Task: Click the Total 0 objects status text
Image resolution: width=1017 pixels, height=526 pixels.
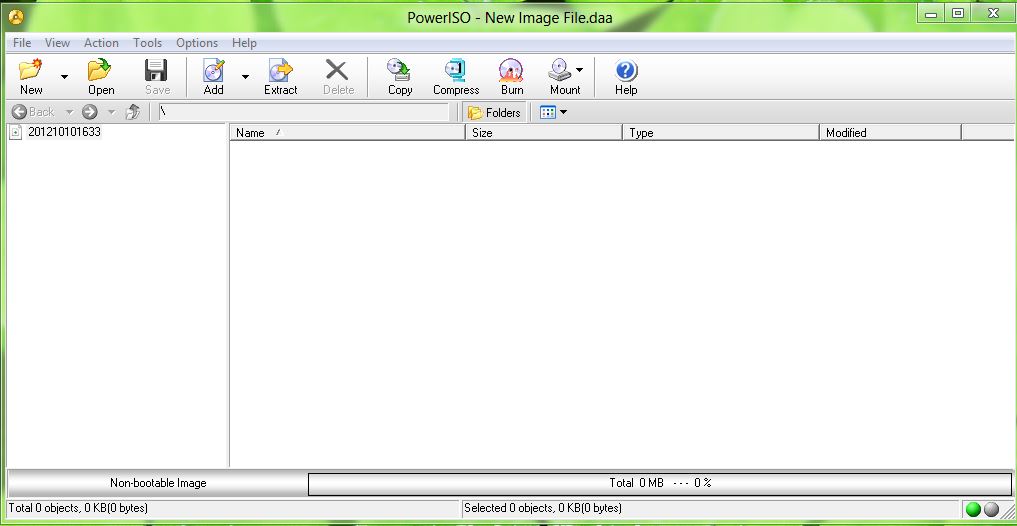Action: [x=78, y=508]
